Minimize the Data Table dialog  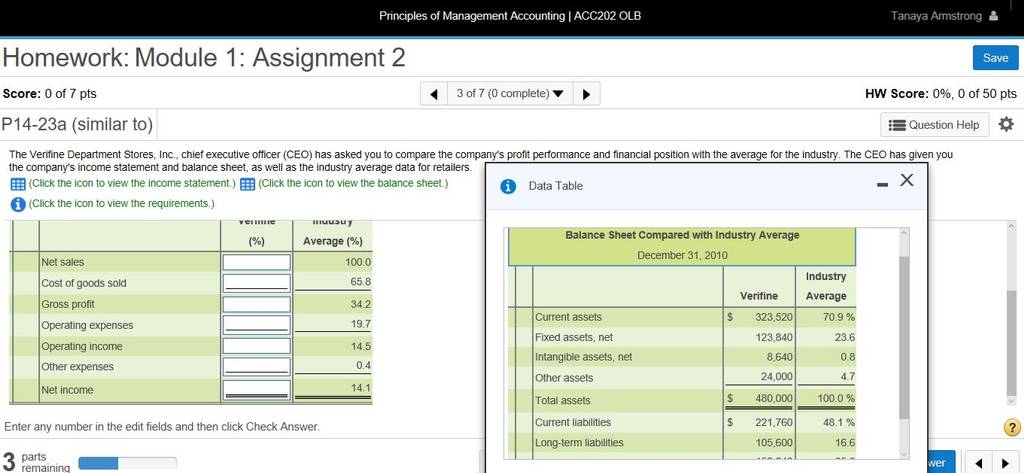[883, 186]
